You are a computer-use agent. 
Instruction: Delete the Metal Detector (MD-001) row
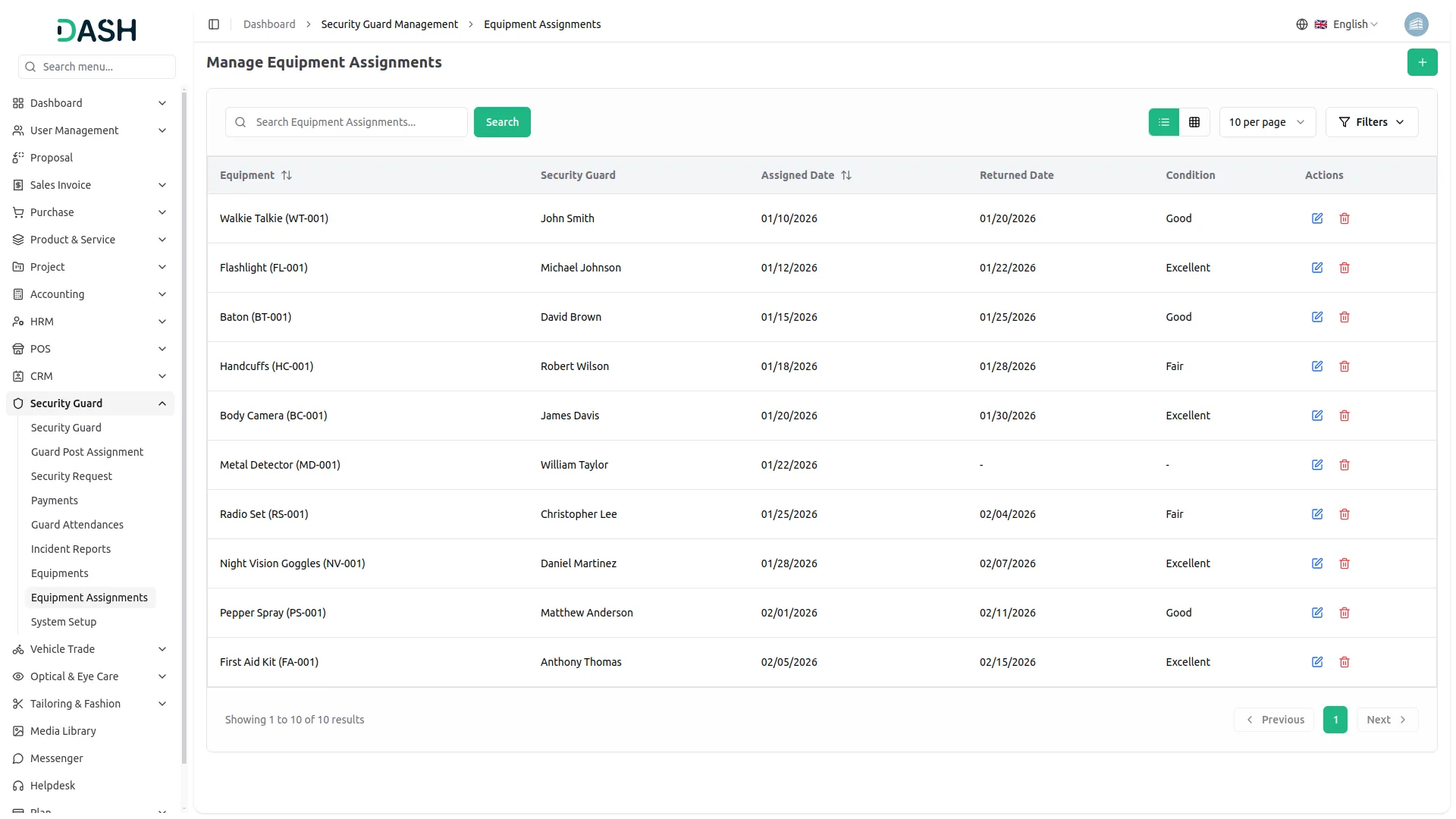click(x=1345, y=465)
